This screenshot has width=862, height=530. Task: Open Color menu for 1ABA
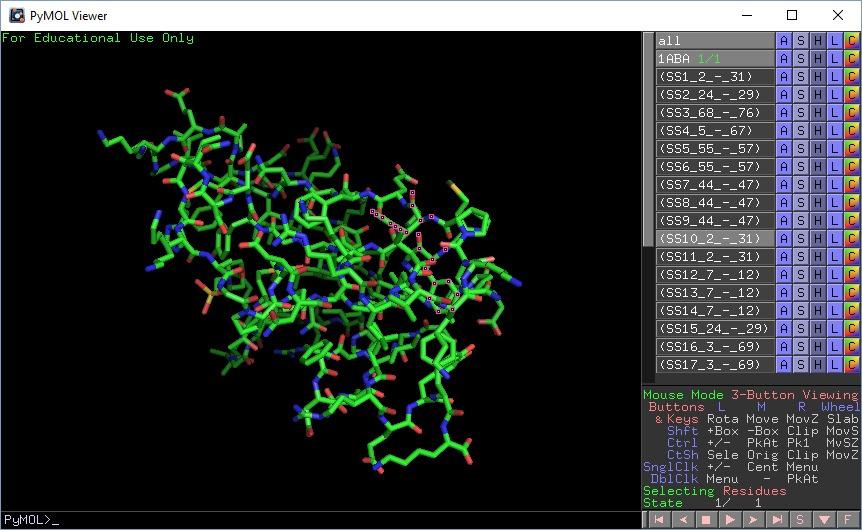(x=852, y=58)
